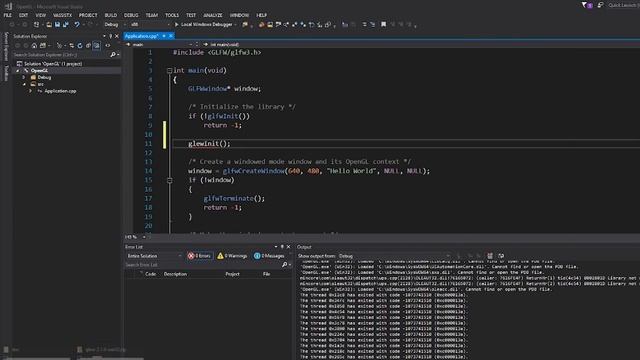Click the bookmark flag toolbar icon
The height and width of the screenshot is (360, 640).
pyautogui.click(x=383, y=24)
